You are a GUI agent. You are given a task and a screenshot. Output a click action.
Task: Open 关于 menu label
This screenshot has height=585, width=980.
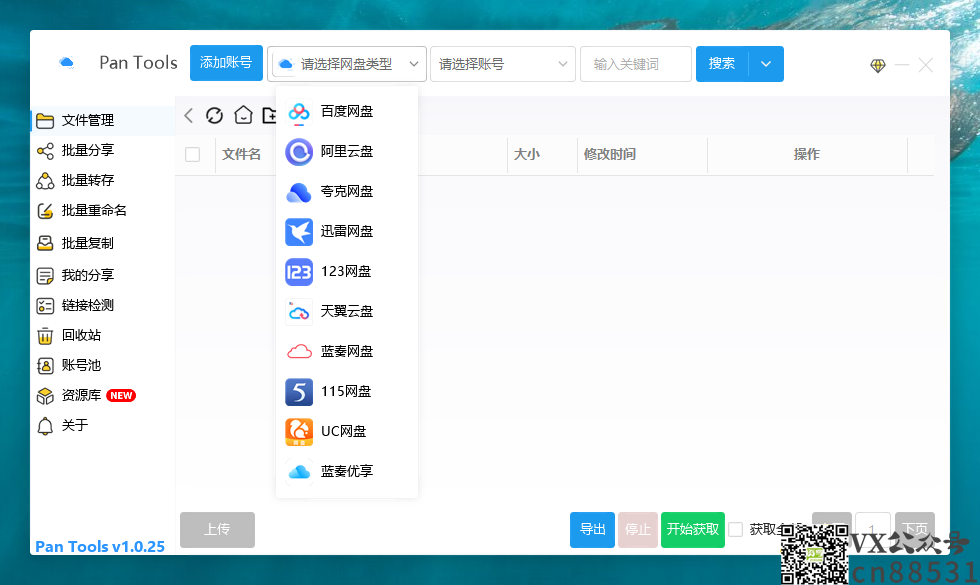coord(75,425)
